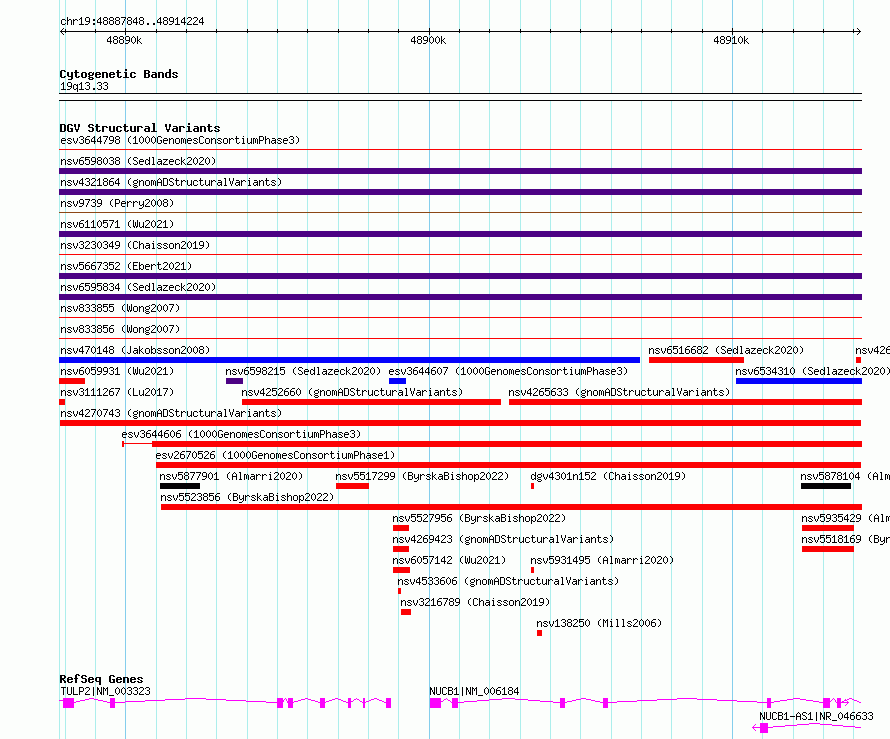This screenshot has height=739, width=890.
Task: Open the nsv4533606 gnomADStructuralVariants label
Action: 508,581
